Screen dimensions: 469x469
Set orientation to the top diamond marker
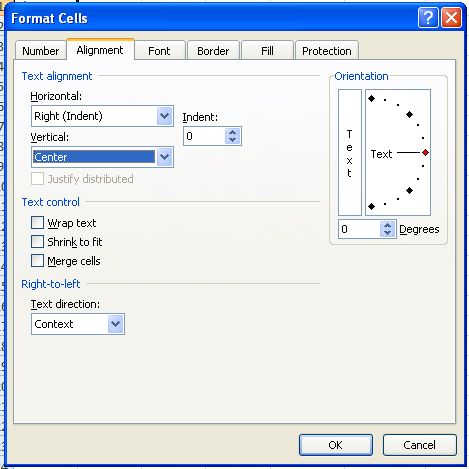point(372,98)
